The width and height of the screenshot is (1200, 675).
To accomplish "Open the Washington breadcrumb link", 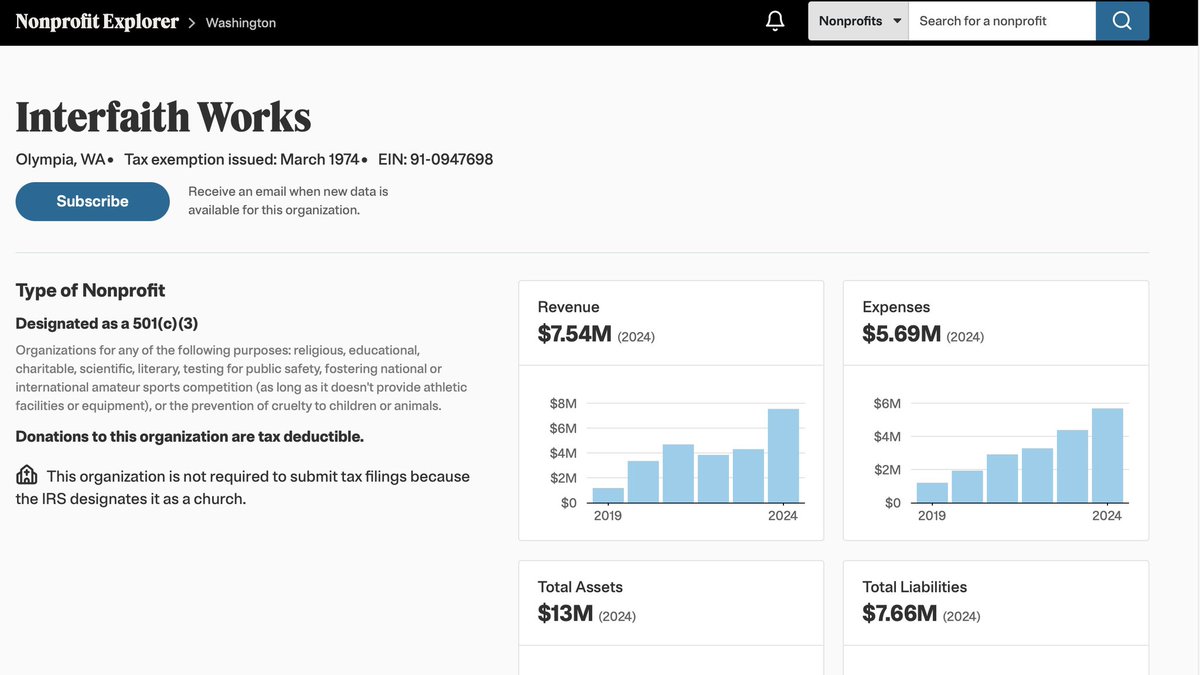I will pos(241,22).
